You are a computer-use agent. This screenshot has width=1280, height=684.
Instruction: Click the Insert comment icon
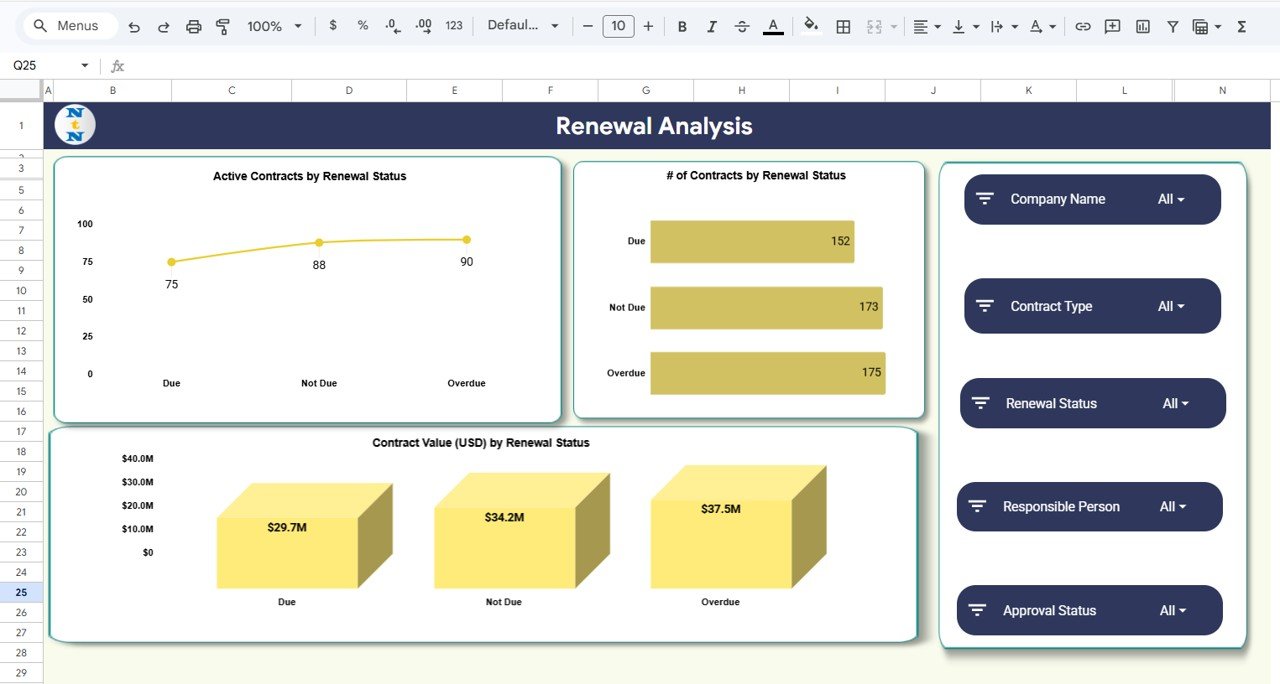click(1112, 26)
